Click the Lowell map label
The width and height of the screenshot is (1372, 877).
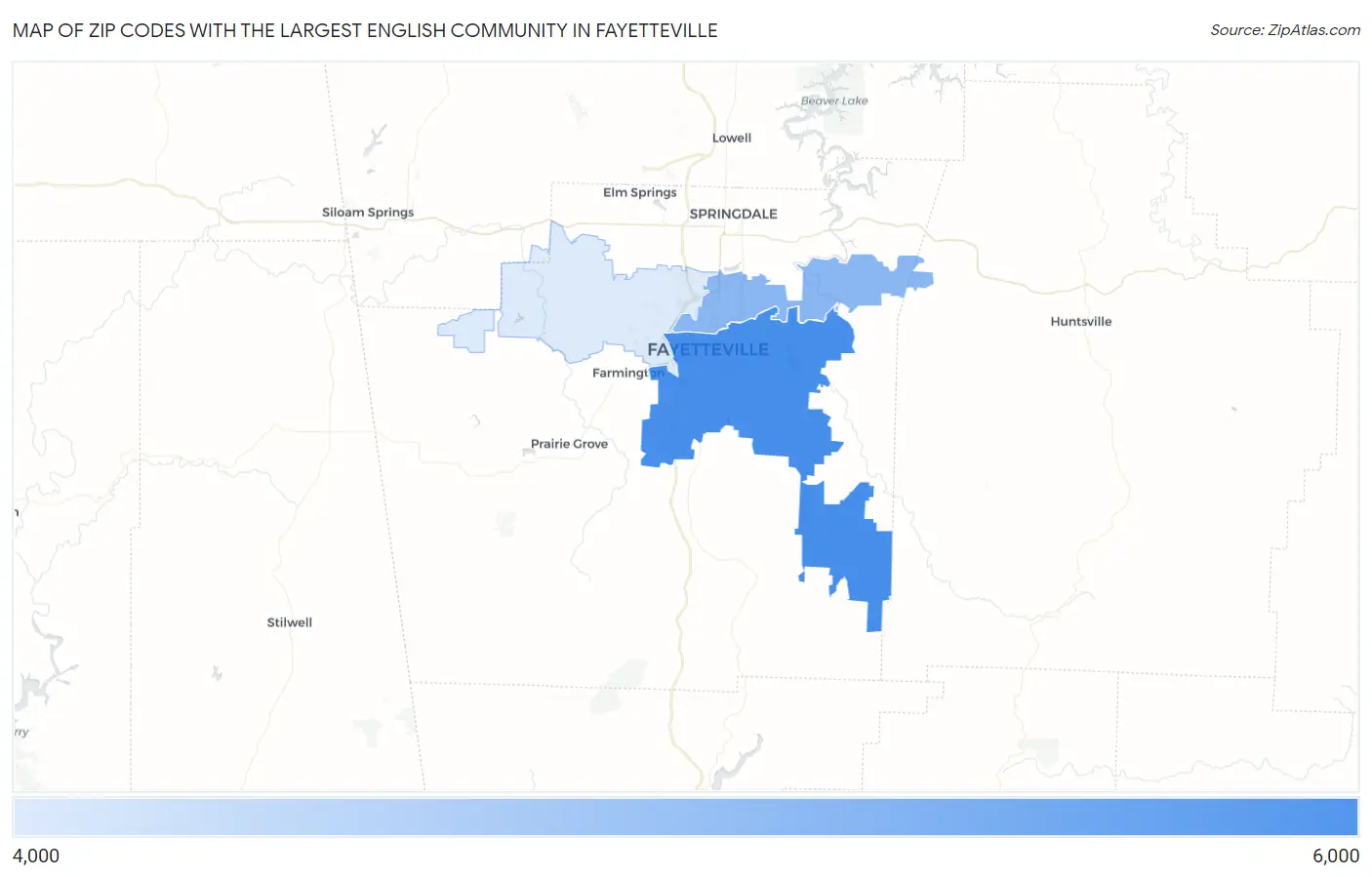tap(732, 138)
